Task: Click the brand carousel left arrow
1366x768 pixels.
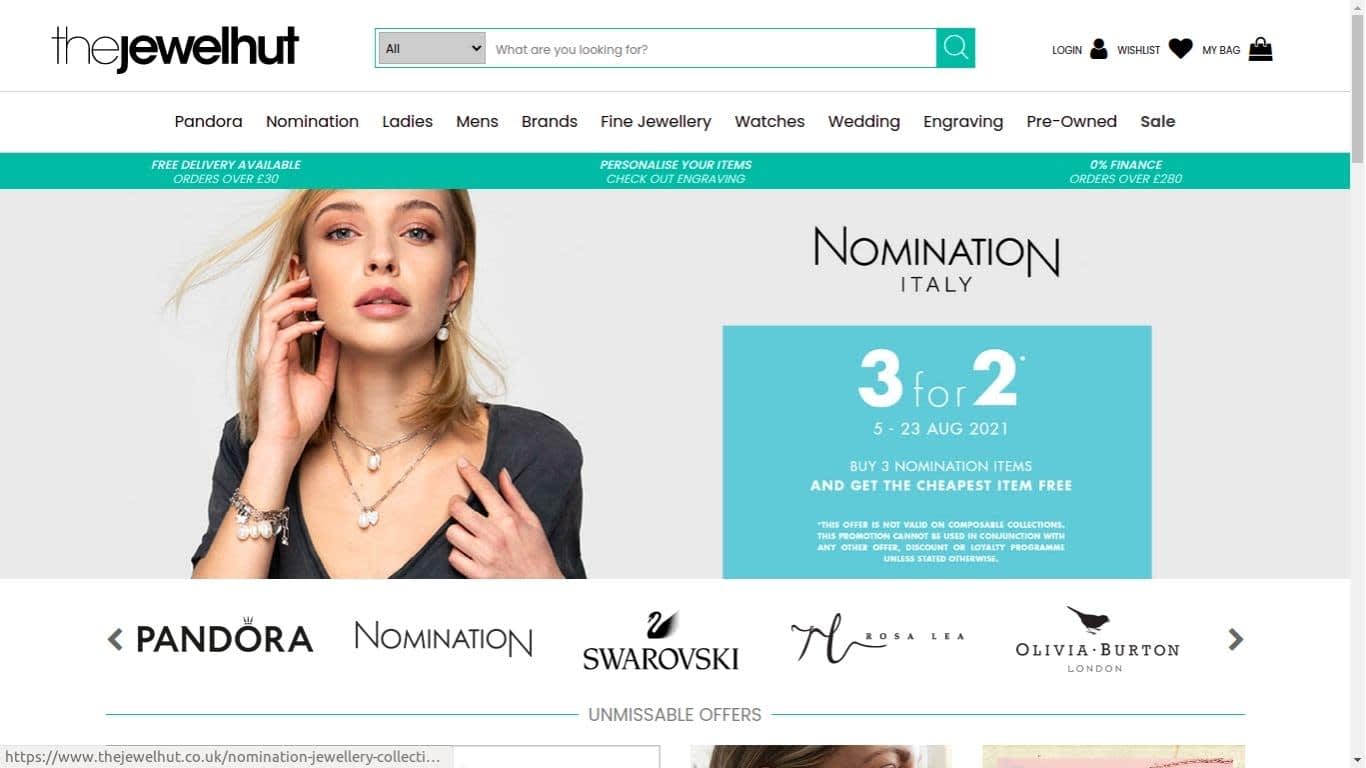Action: coord(115,639)
